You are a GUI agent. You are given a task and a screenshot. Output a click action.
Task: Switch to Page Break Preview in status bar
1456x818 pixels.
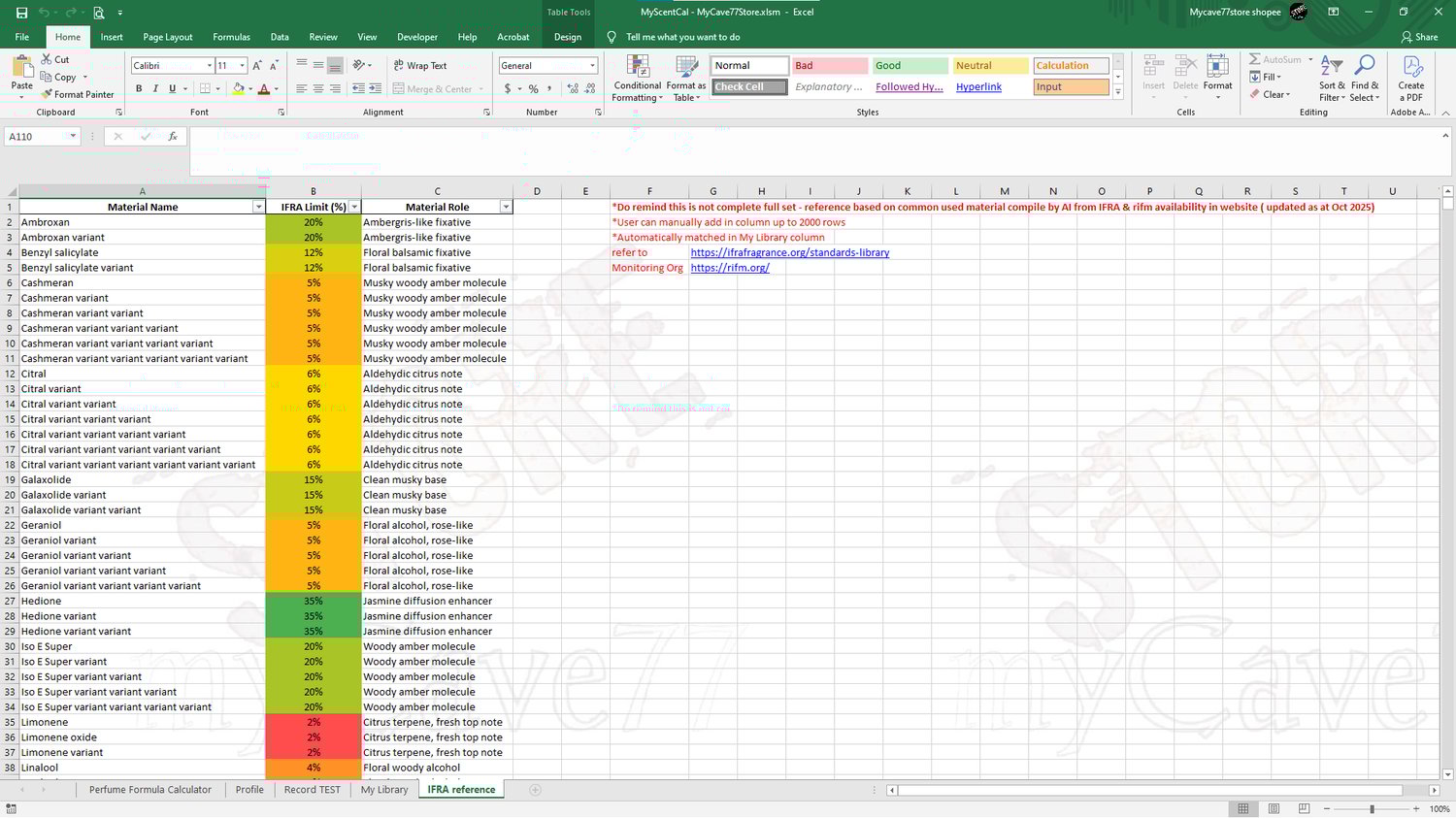pos(1304,808)
